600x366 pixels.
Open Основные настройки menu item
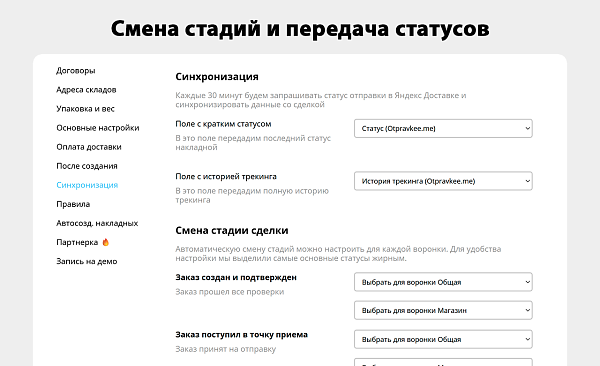(98, 128)
